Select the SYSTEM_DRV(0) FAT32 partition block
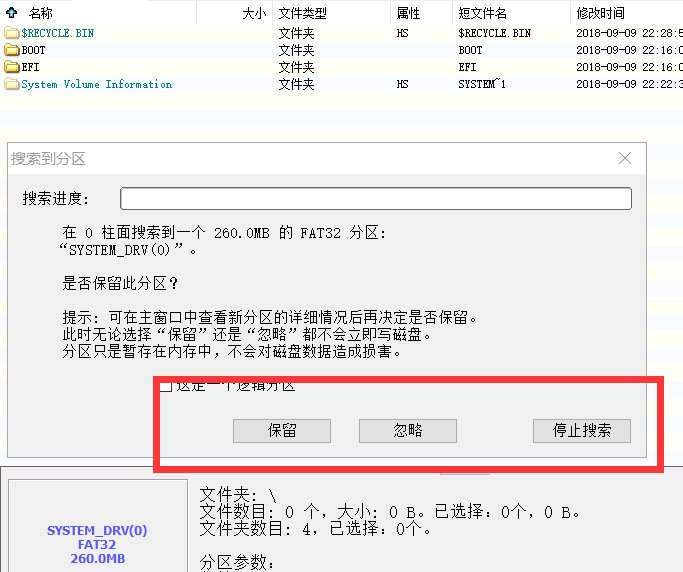This screenshot has height=572, width=683. click(x=98, y=526)
